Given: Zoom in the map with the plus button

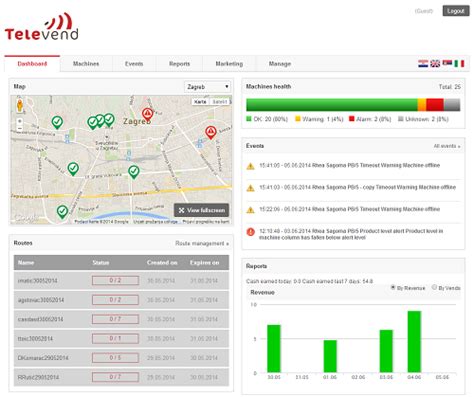Looking at the screenshot, I should (20, 121).
